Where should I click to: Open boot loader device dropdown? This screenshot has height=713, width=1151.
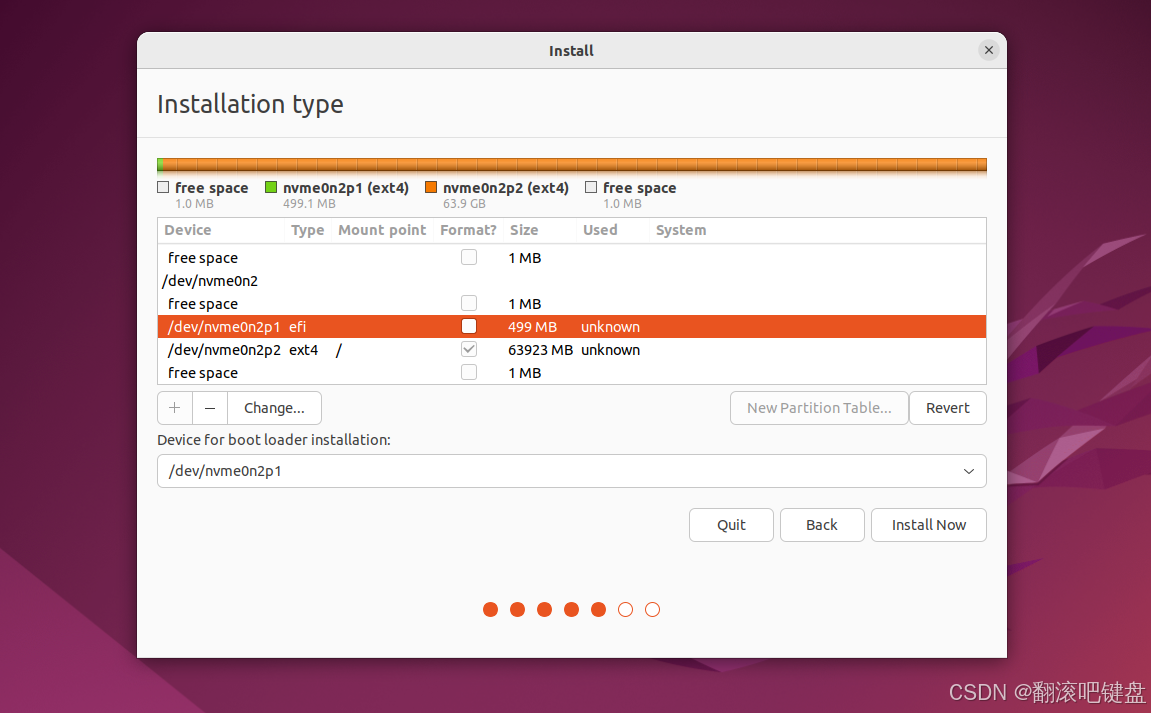point(572,471)
